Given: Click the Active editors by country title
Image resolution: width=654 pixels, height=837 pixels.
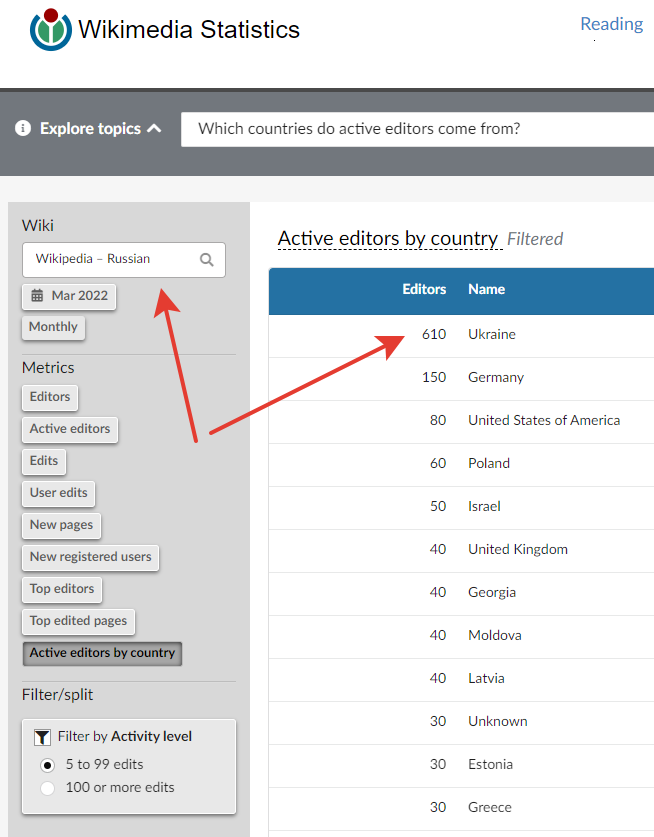Looking at the screenshot, I should (x=388, y=239).
